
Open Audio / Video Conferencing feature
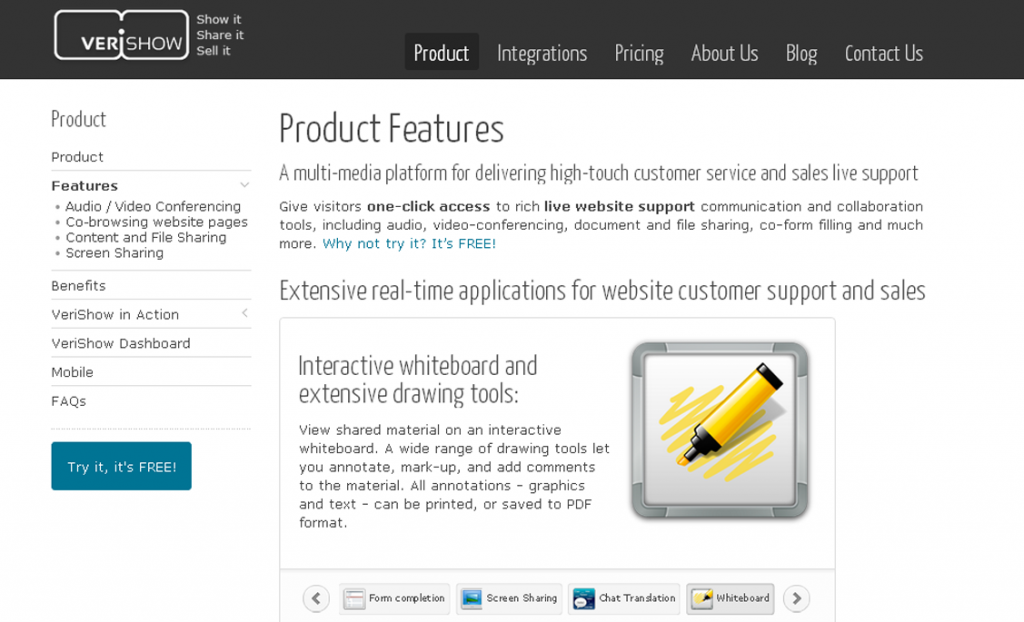153,206
